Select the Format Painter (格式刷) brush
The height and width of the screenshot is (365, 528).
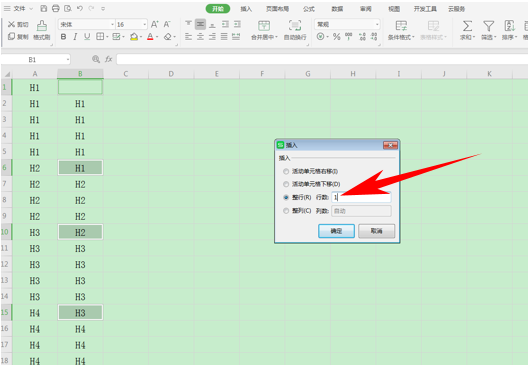tap(42, 30)
